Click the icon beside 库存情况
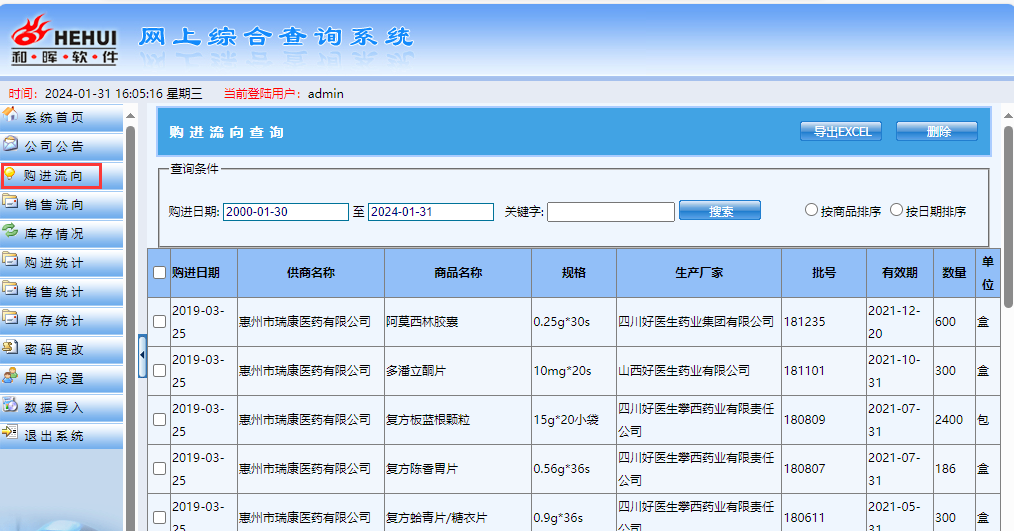The width and height of the screenshot is (1014, 531). click(11, 232)
